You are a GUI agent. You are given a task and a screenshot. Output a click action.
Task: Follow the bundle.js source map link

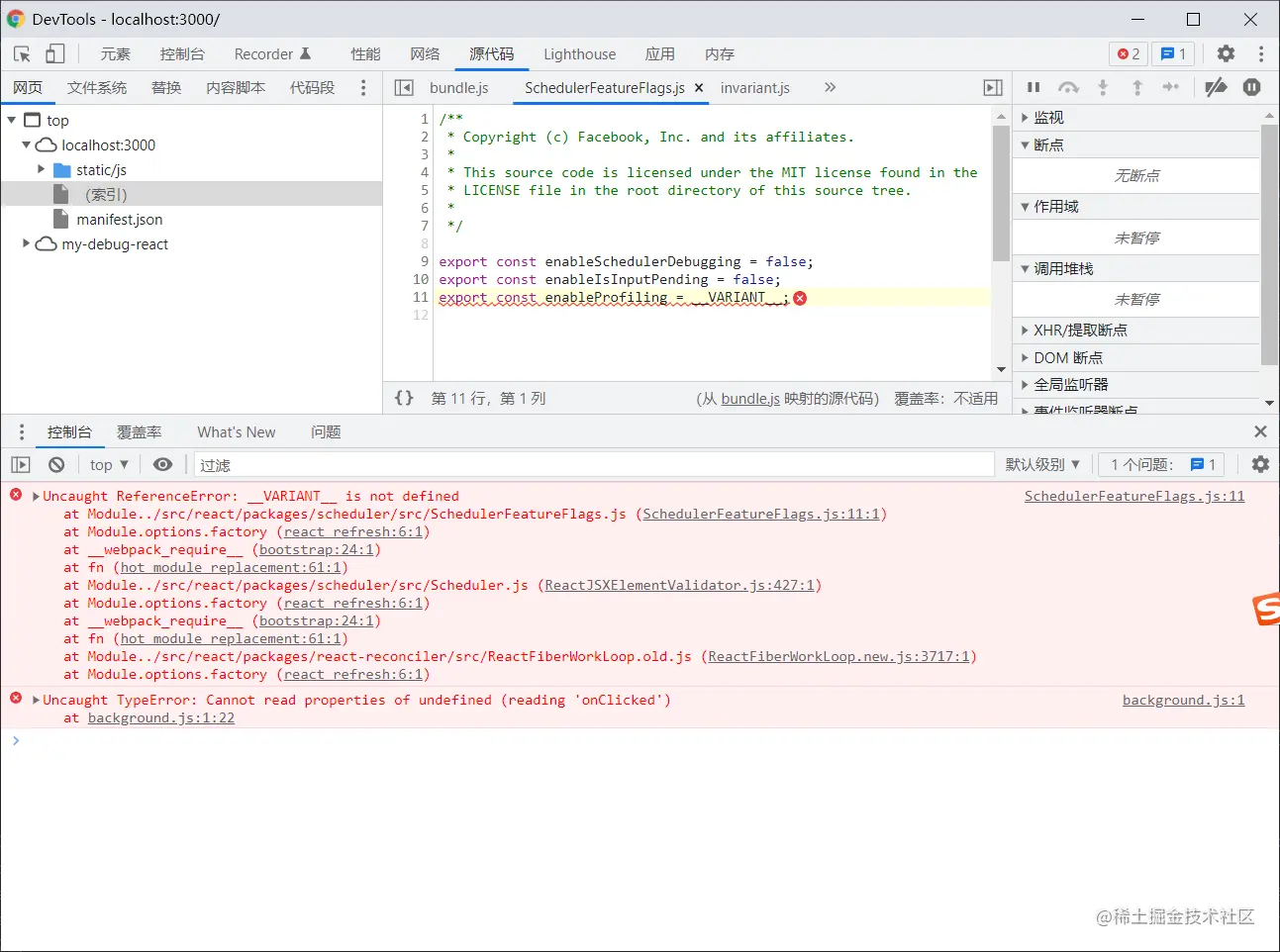(x=750, y=399)
